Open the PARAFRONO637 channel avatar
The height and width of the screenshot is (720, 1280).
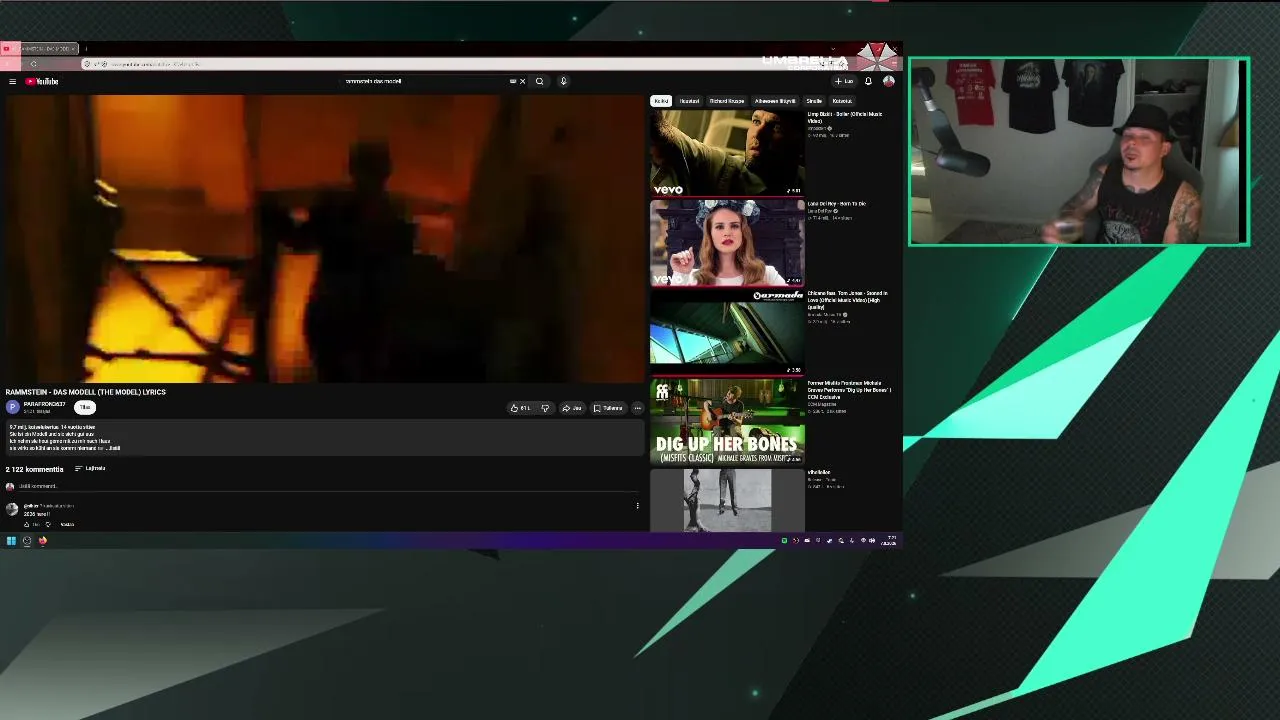pos(12,407)
